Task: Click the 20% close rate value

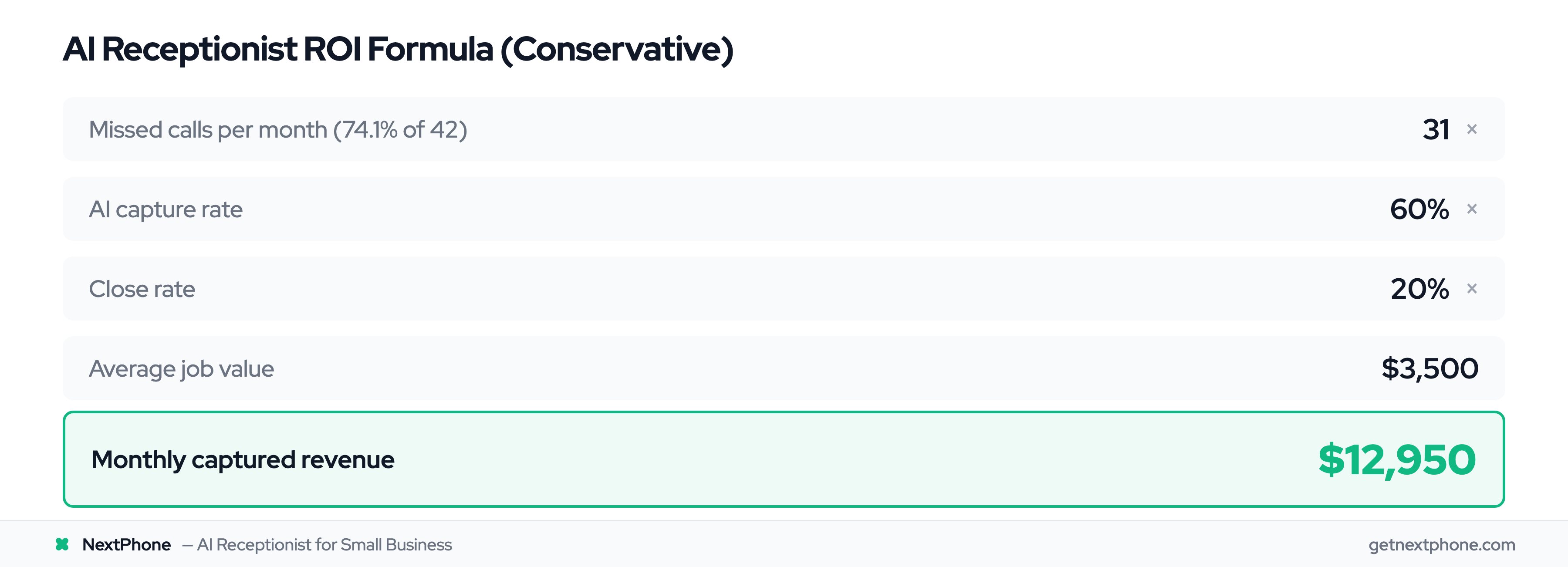Action: [x=1419, y=289]
